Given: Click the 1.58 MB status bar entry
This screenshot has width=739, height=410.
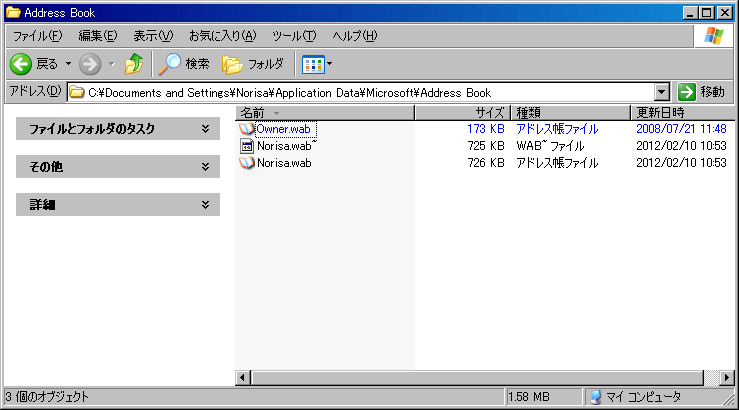Looking at the screenshot, I should coord(529,397).
